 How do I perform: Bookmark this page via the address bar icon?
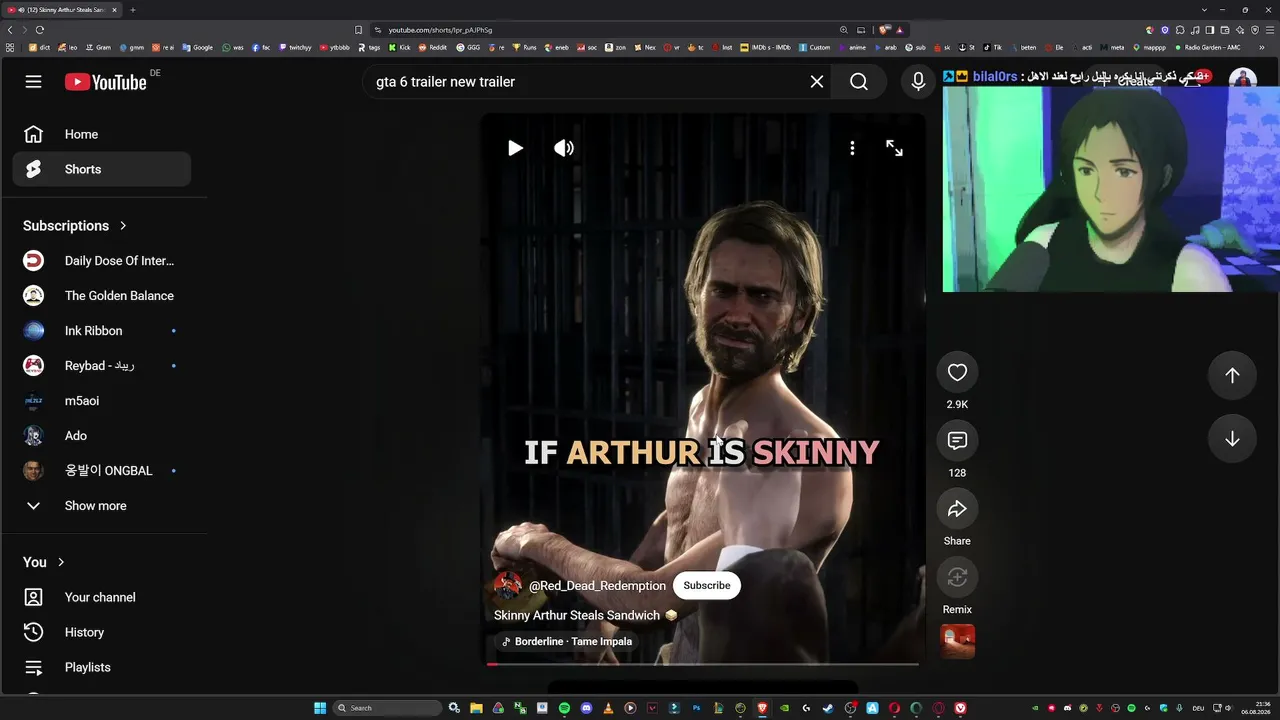coord(358,30)
